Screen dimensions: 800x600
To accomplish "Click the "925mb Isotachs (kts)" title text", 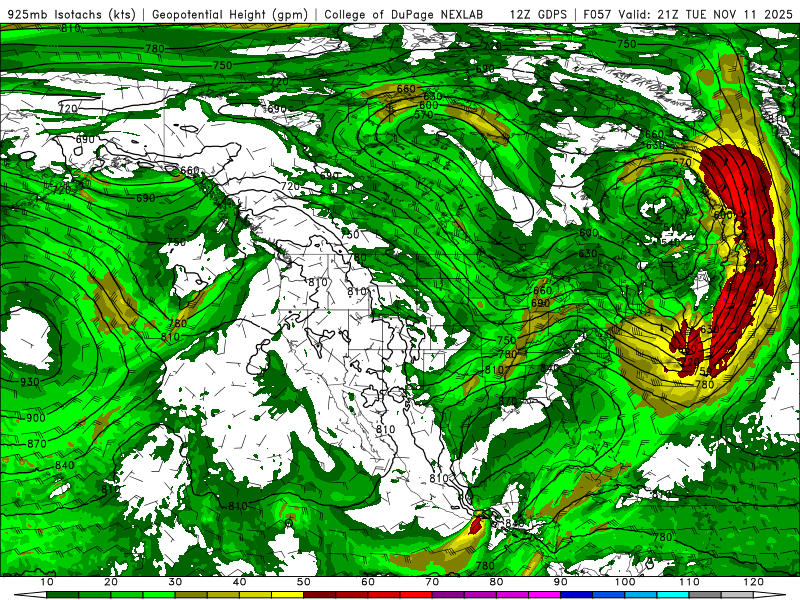I will (x=72, y=15).
